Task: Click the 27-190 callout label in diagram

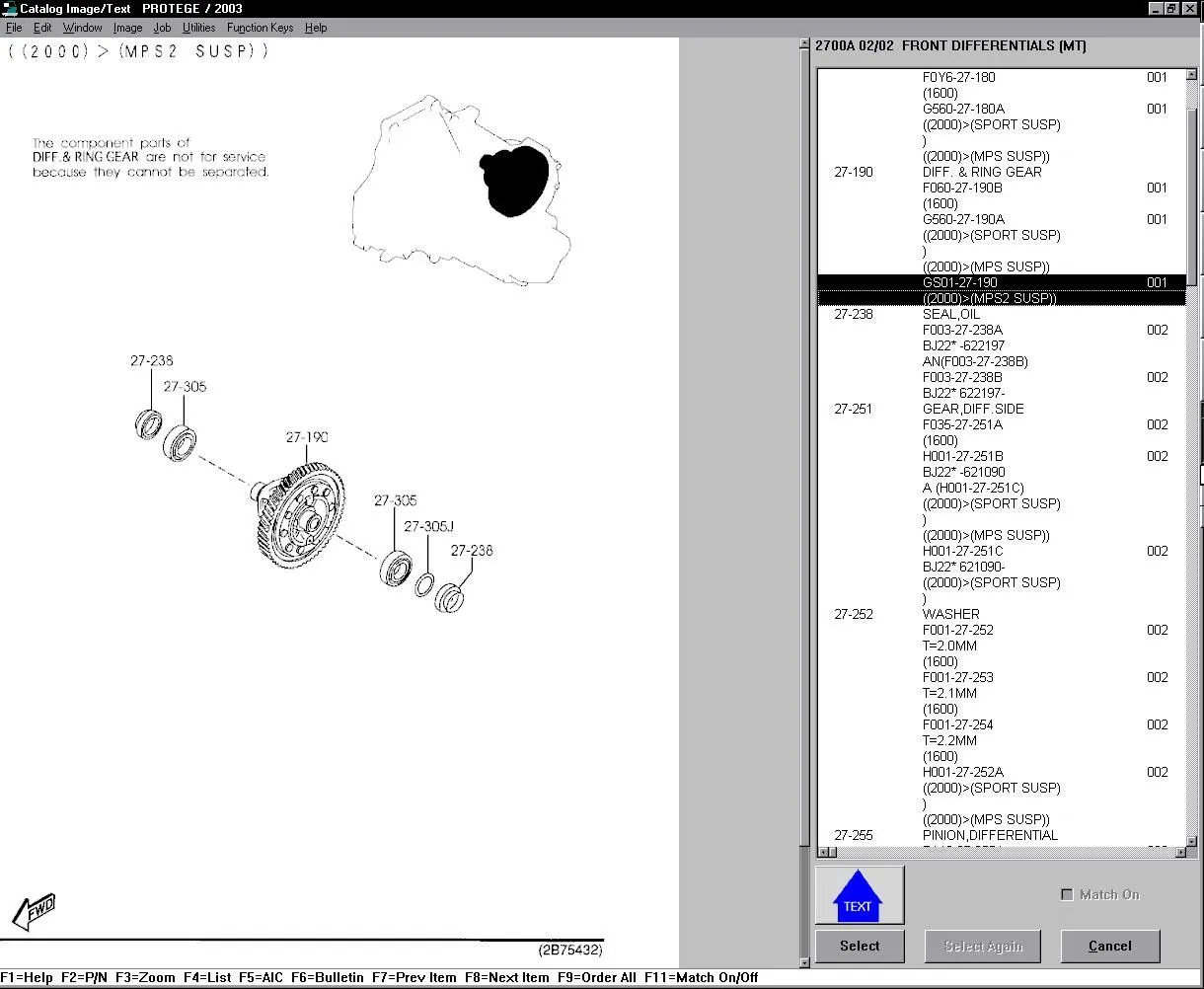Action: [307, 437]
